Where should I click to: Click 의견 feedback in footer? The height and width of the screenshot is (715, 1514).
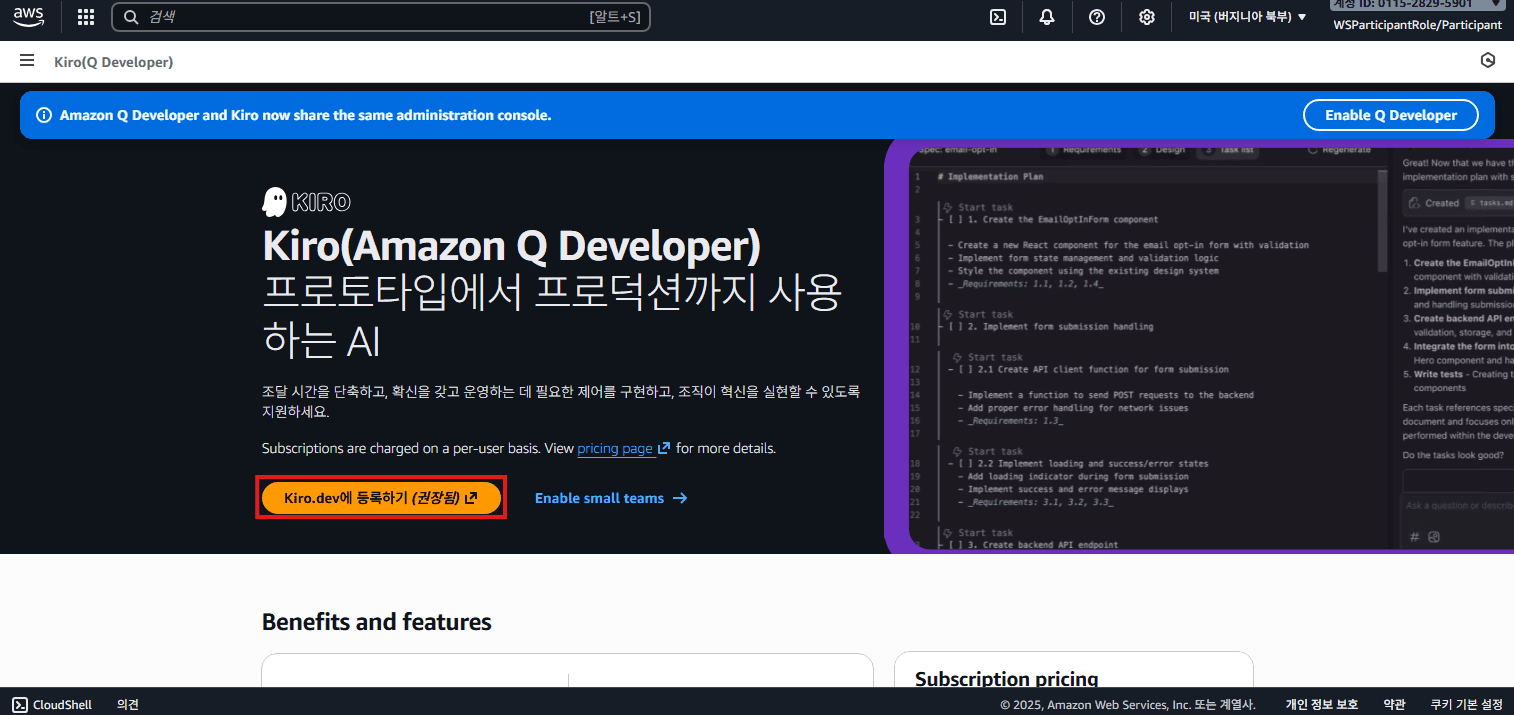pos(128,705)
